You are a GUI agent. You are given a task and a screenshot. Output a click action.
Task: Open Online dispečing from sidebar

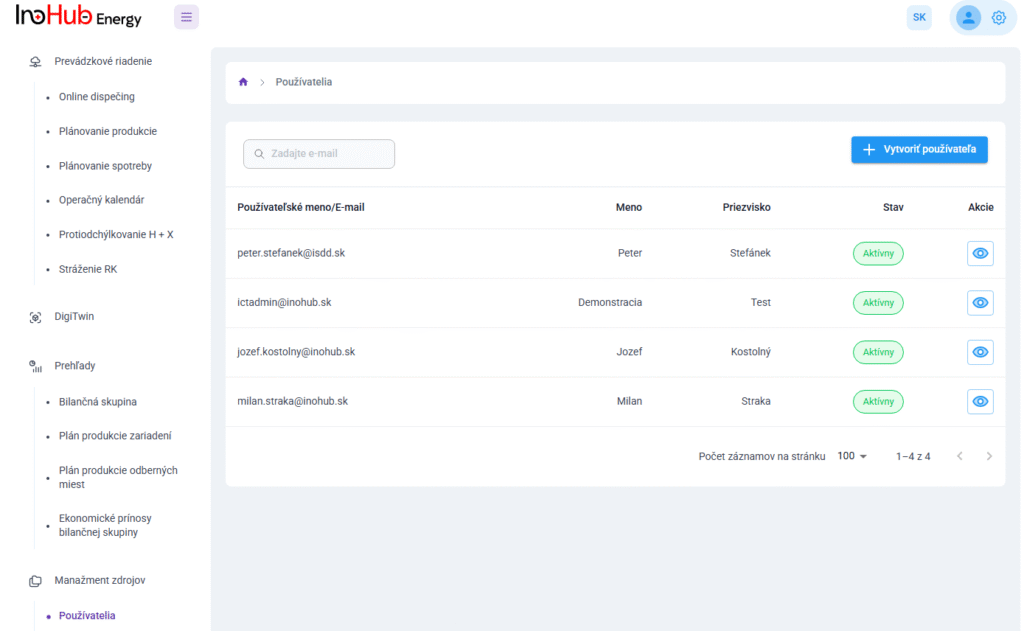pos(96,97)
